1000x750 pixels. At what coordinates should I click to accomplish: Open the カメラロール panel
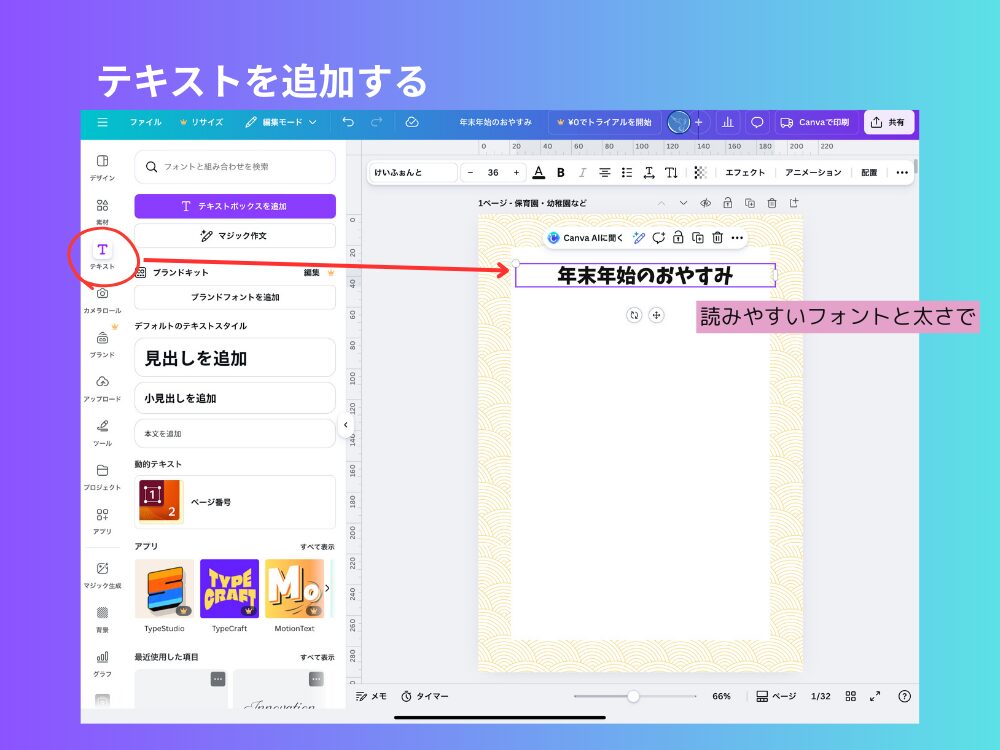point(102,297)
